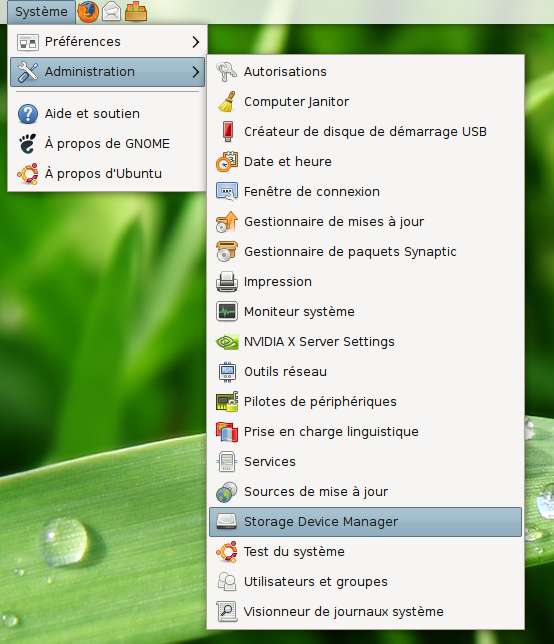Select the Administration menu entry
The width and height of the screenshot is (554, 644).
coord(107,72)
